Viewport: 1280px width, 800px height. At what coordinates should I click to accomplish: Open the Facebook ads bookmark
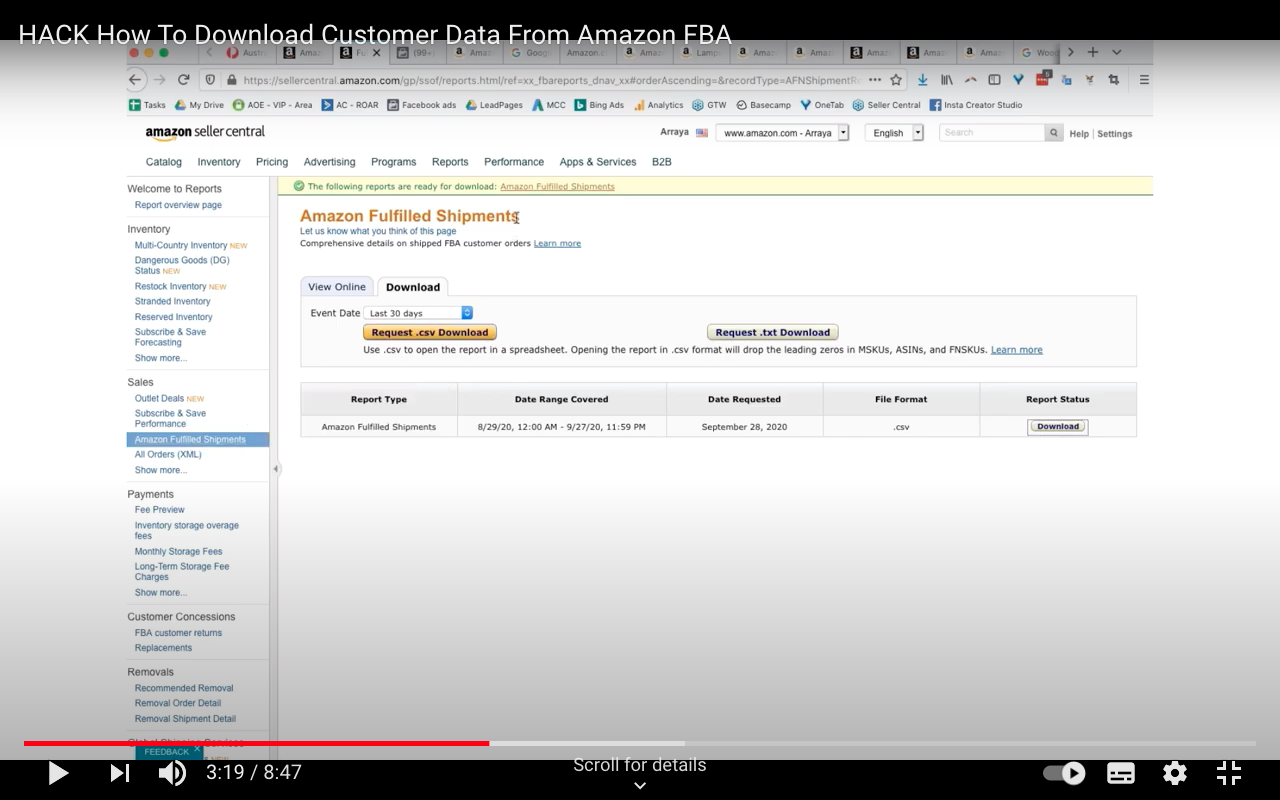(421, 105)
